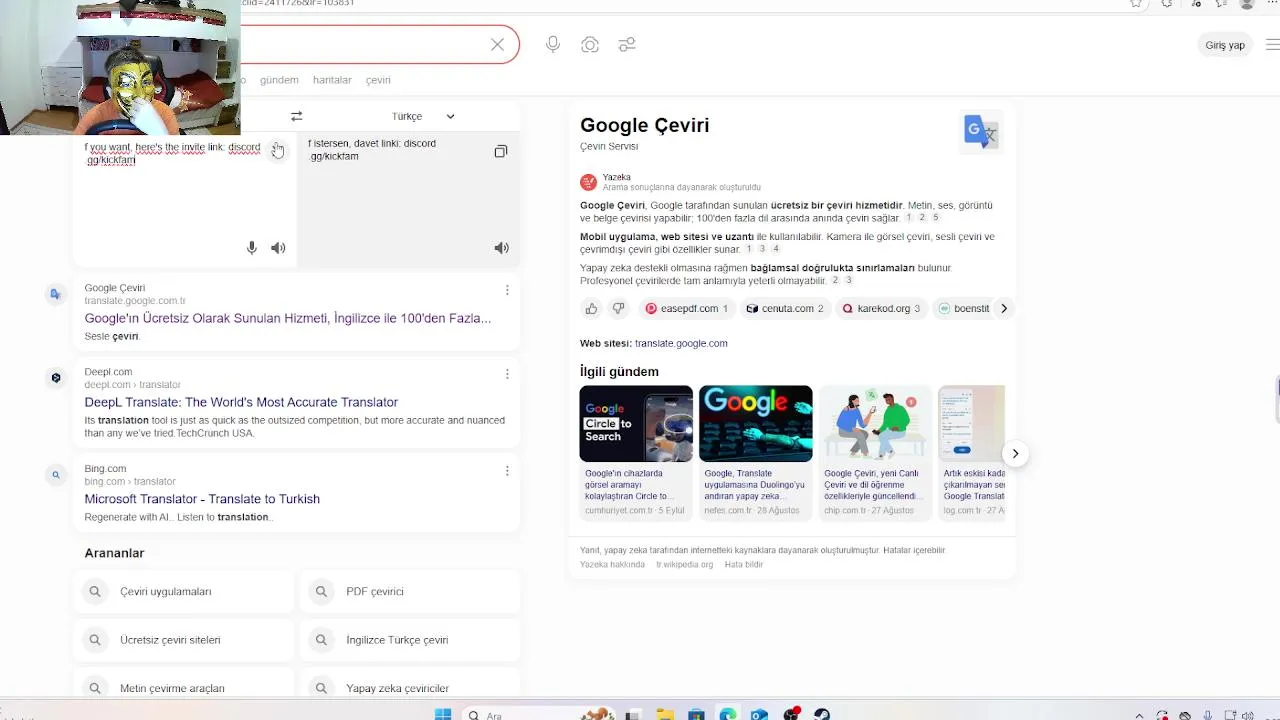
Task: Open the cenuta.com source chip
Action: click(785, 309)
